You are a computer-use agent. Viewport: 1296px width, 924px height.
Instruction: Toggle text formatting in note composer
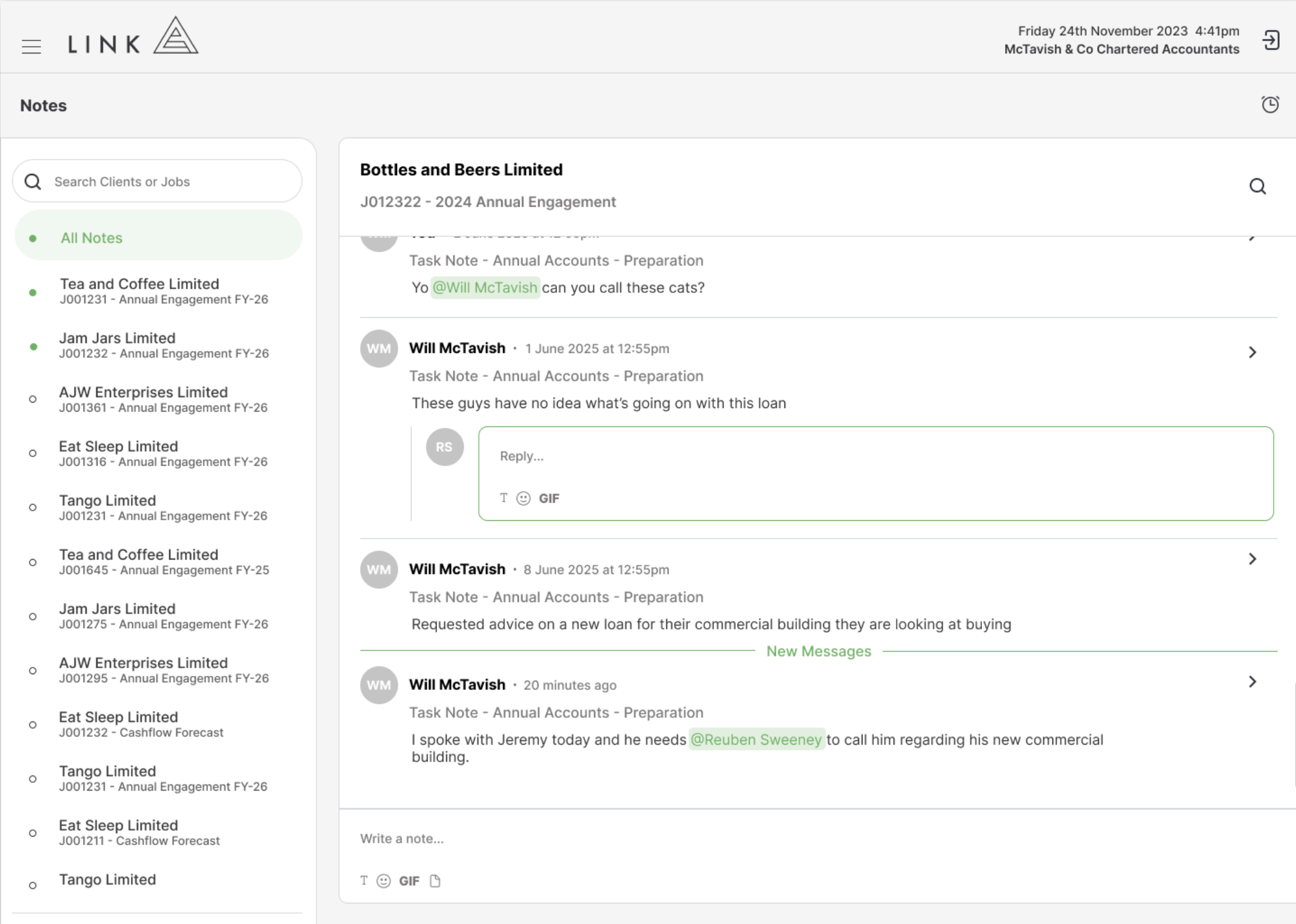364,881
